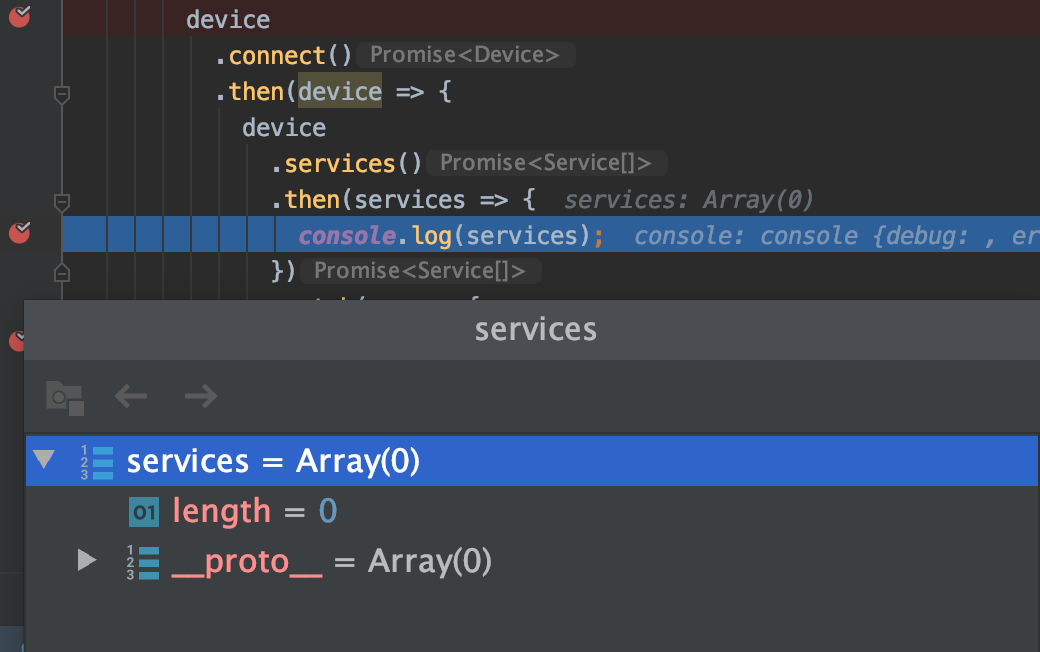Select the services = Array(0) row text
The image size is (1040, 652).
pos(273,461)
